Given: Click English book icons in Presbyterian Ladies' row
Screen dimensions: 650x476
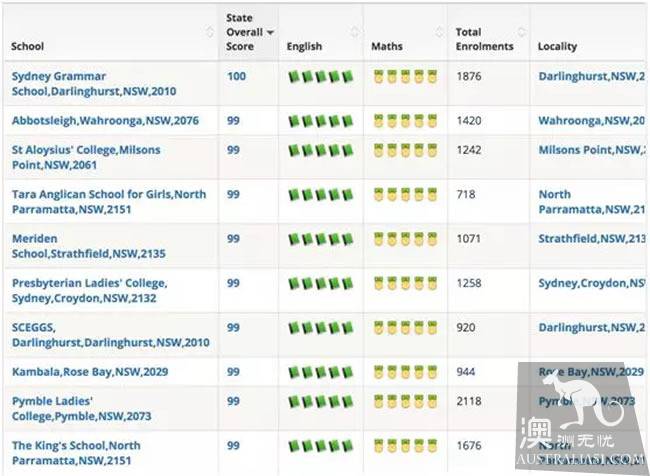Looking at the screenshot, I should click(320, 284).
